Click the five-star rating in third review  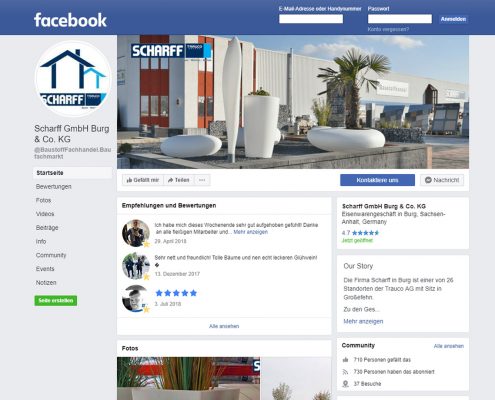pyautogui.click(x=176, y=293)
